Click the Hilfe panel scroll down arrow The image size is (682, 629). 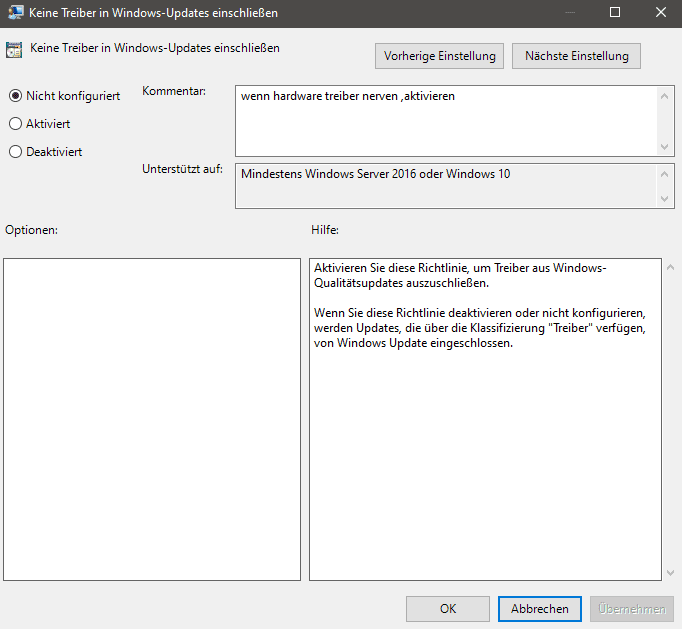(670, 573)
